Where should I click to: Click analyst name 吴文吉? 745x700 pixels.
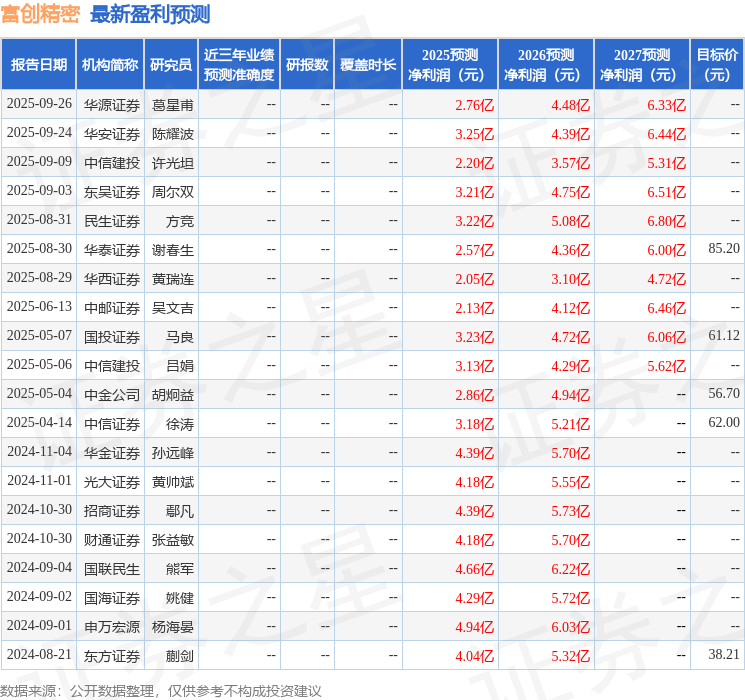click(x=172, y=307)
